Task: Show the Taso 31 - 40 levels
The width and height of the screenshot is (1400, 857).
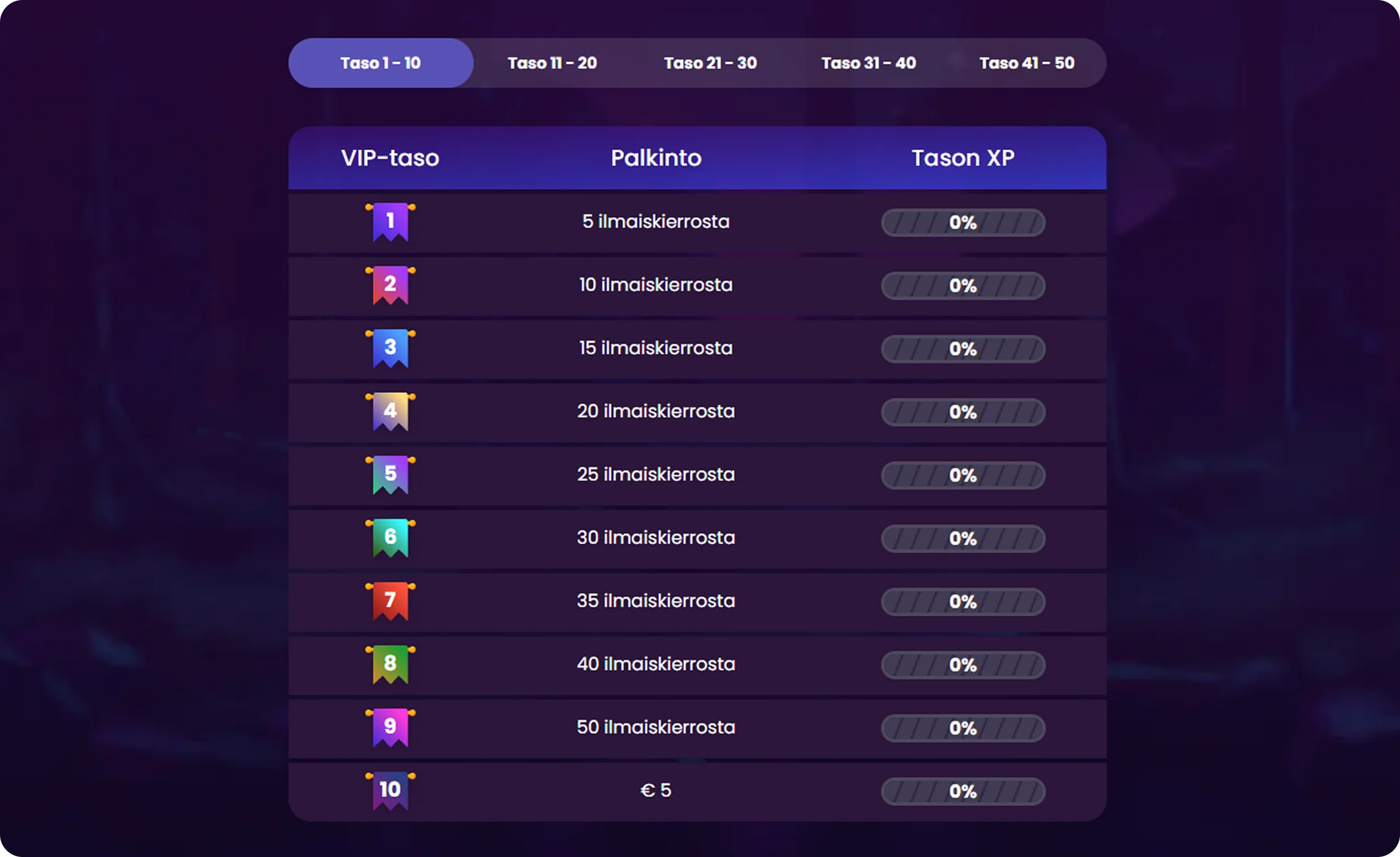Action: point(868,63)
